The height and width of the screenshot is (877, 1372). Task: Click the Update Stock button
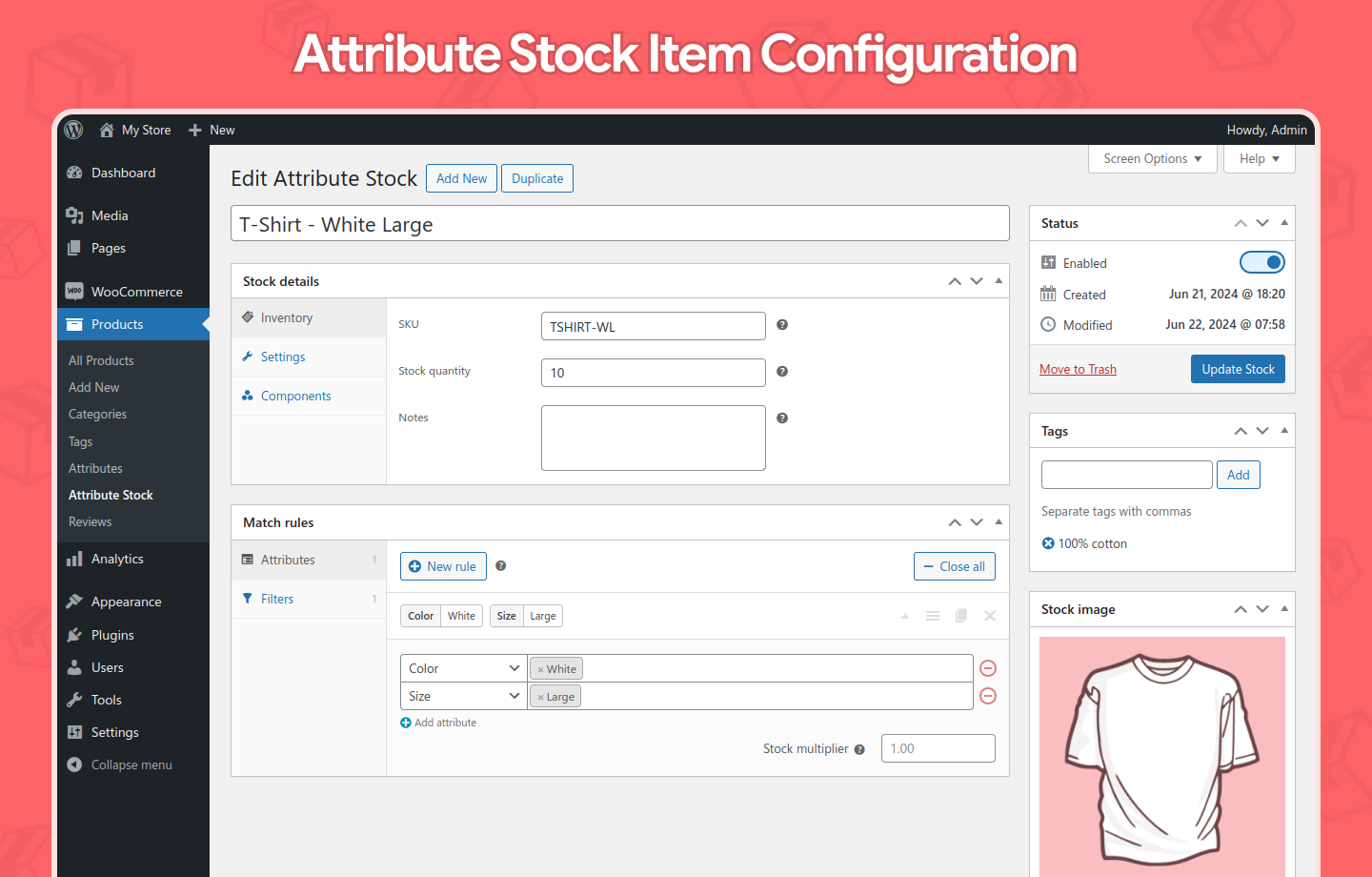tap(1238, 369)
